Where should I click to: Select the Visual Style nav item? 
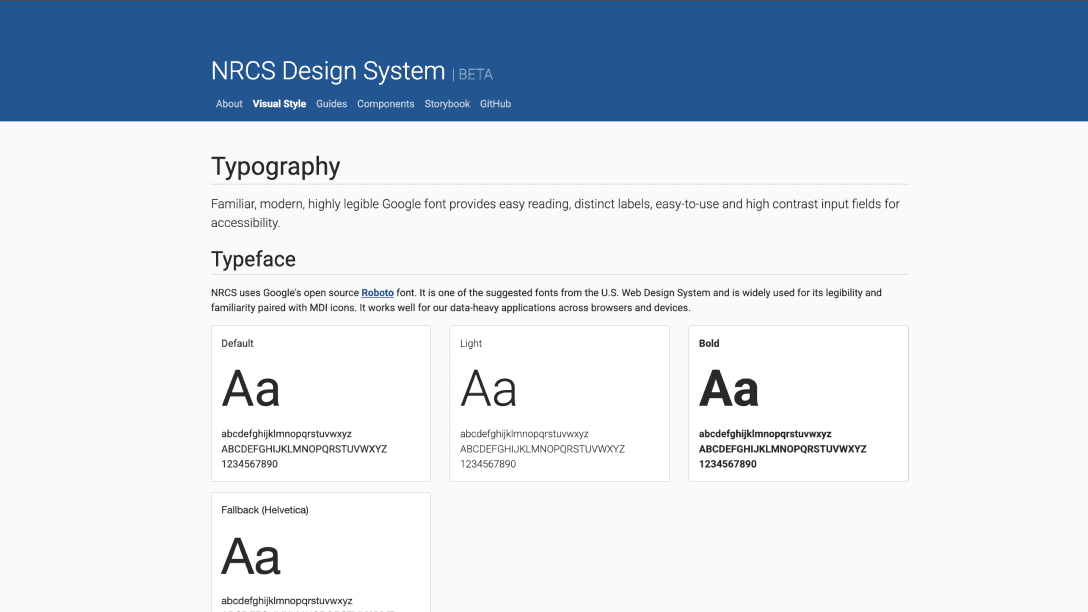[x=279, y=103]
